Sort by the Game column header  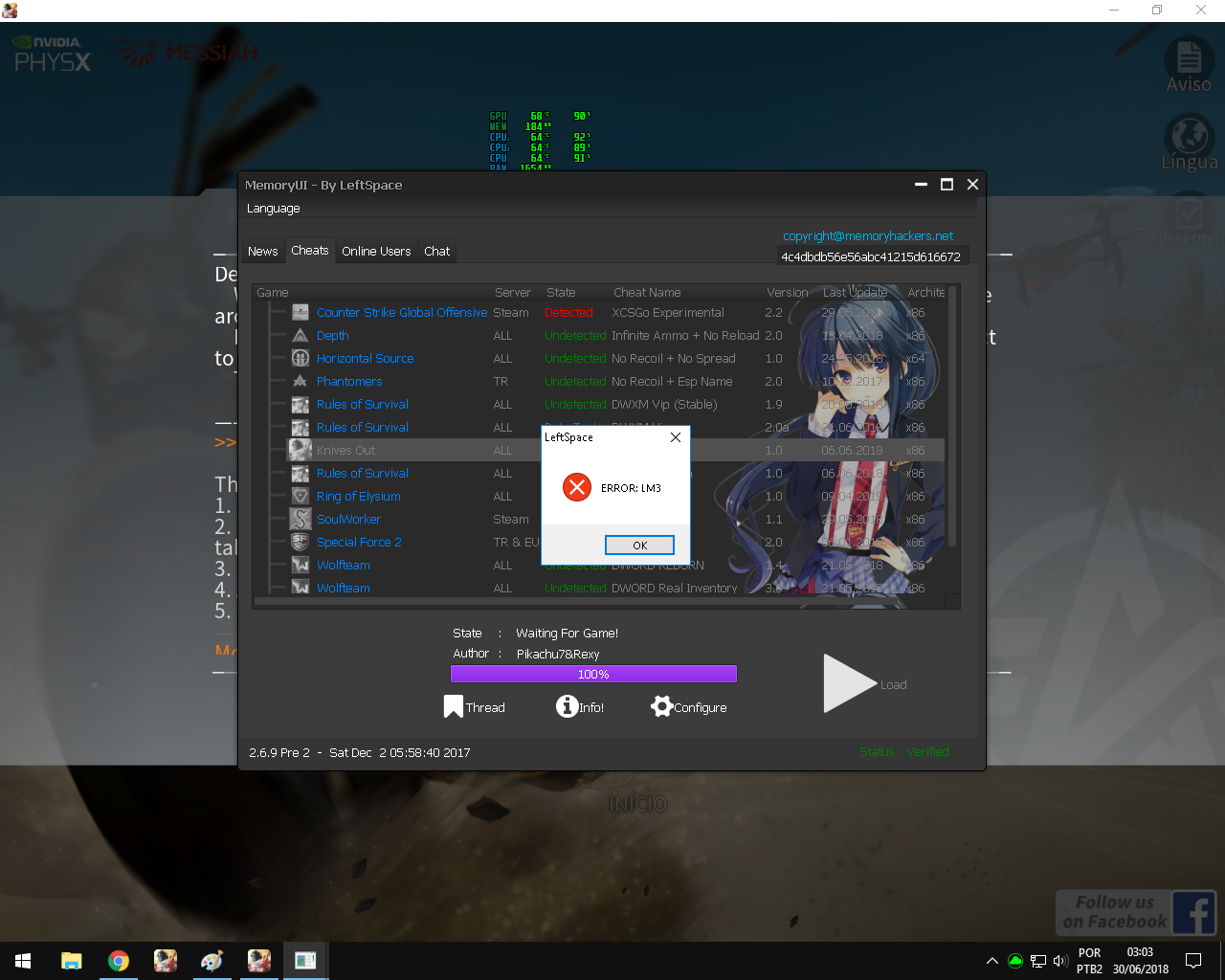point(272,293)
